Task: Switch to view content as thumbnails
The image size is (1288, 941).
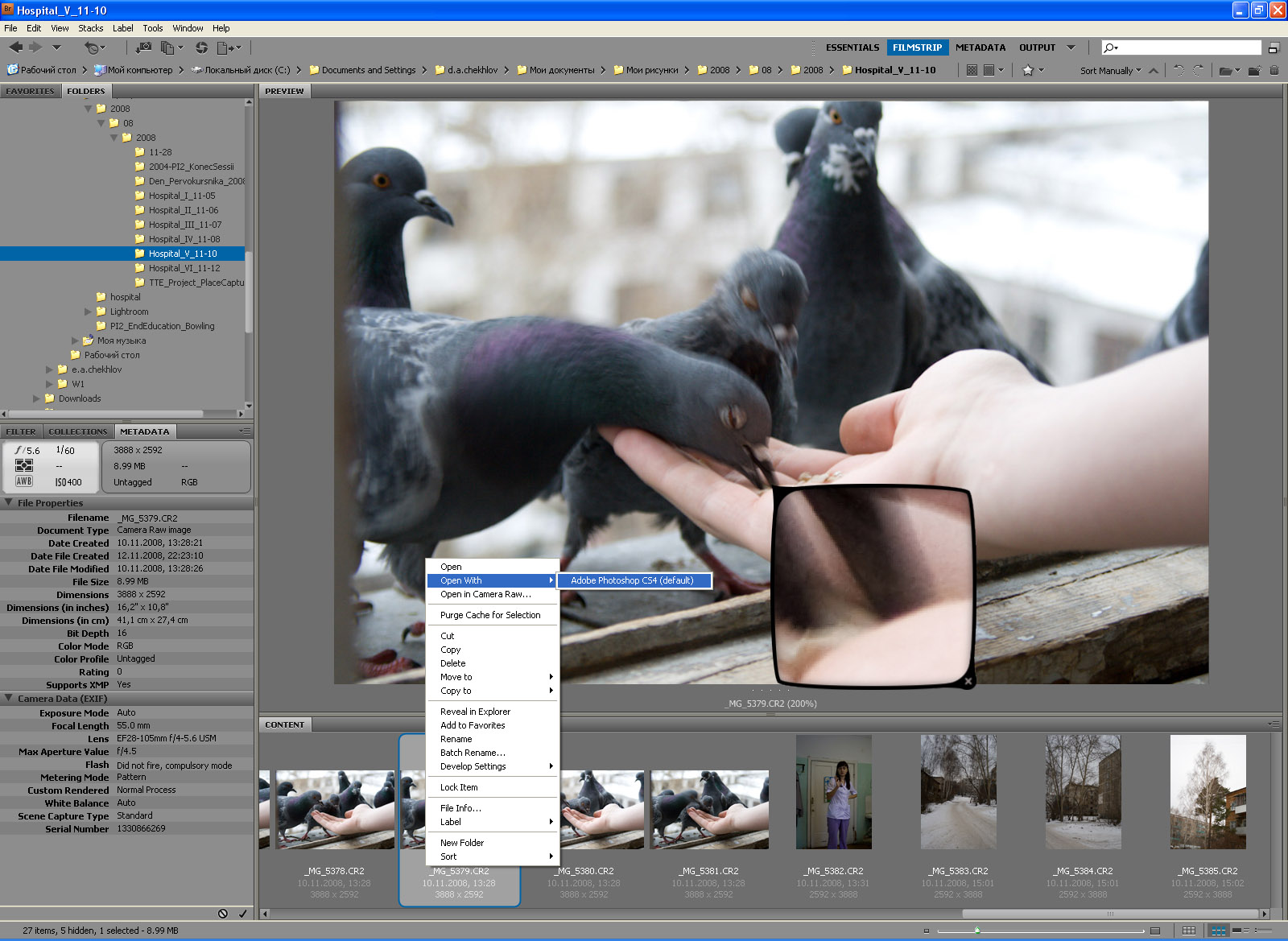Action: coord(1219,931)
